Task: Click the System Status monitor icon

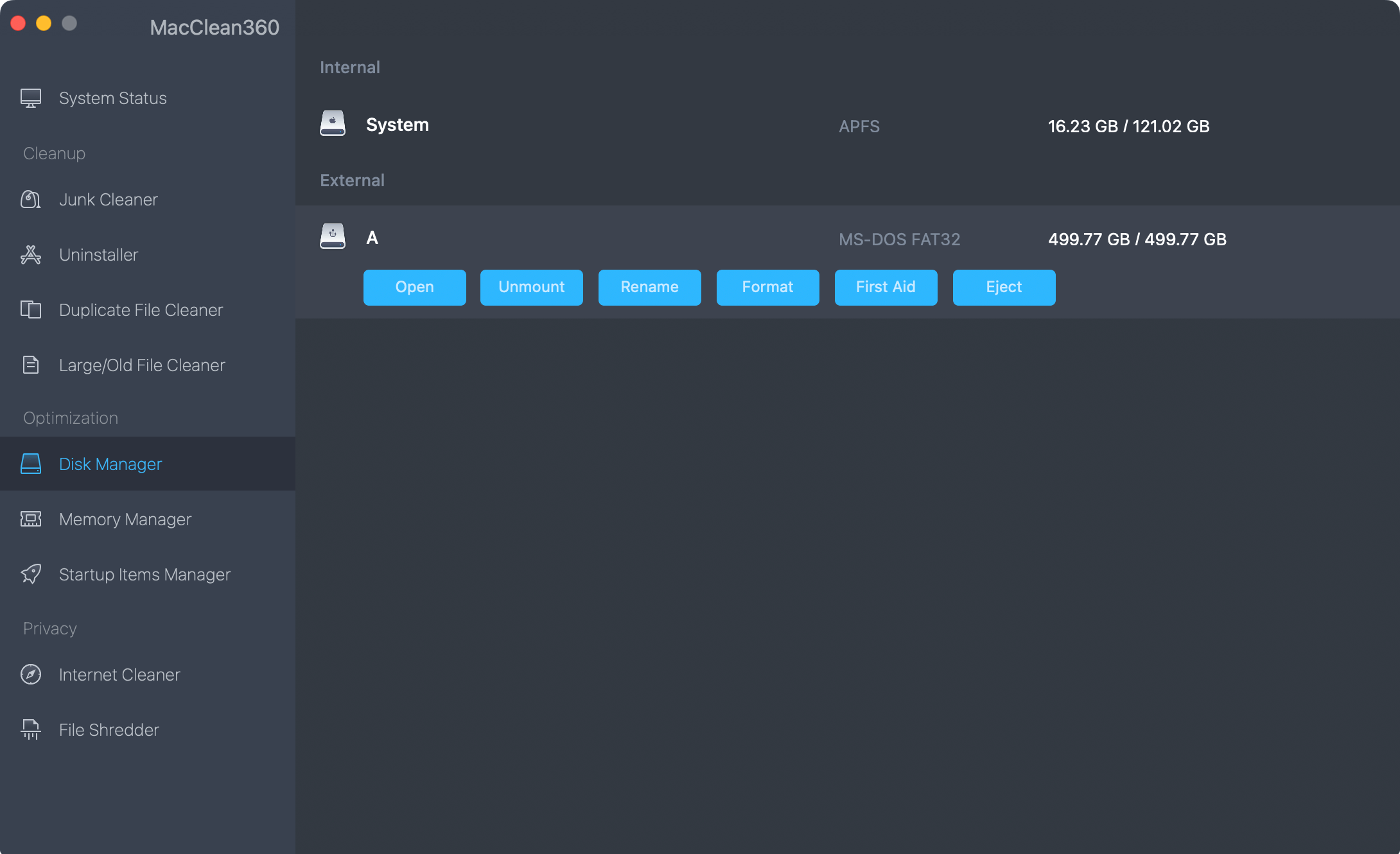Action: 31,98
